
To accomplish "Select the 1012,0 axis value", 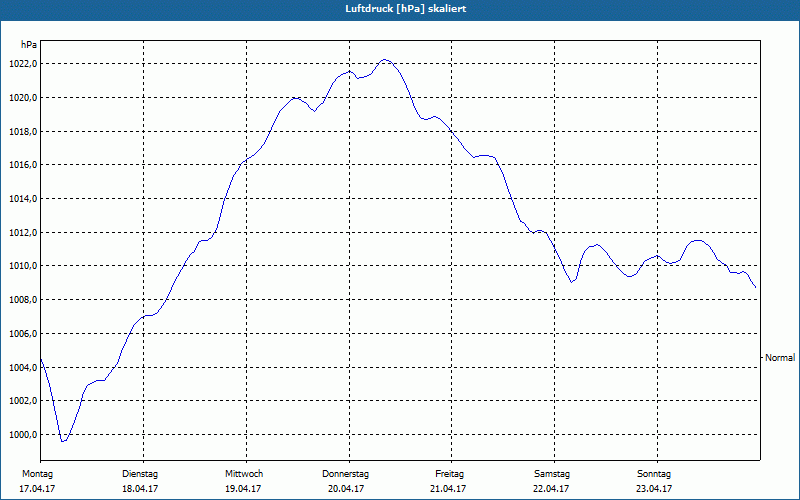I will point(23,233).
